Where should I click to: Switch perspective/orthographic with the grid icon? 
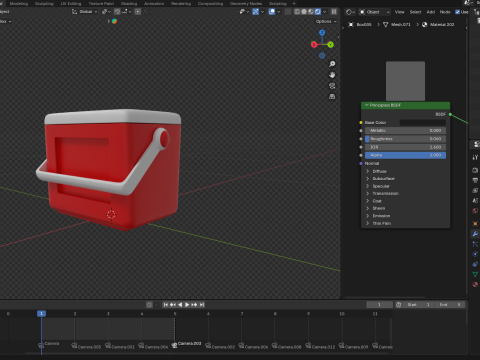332,97
